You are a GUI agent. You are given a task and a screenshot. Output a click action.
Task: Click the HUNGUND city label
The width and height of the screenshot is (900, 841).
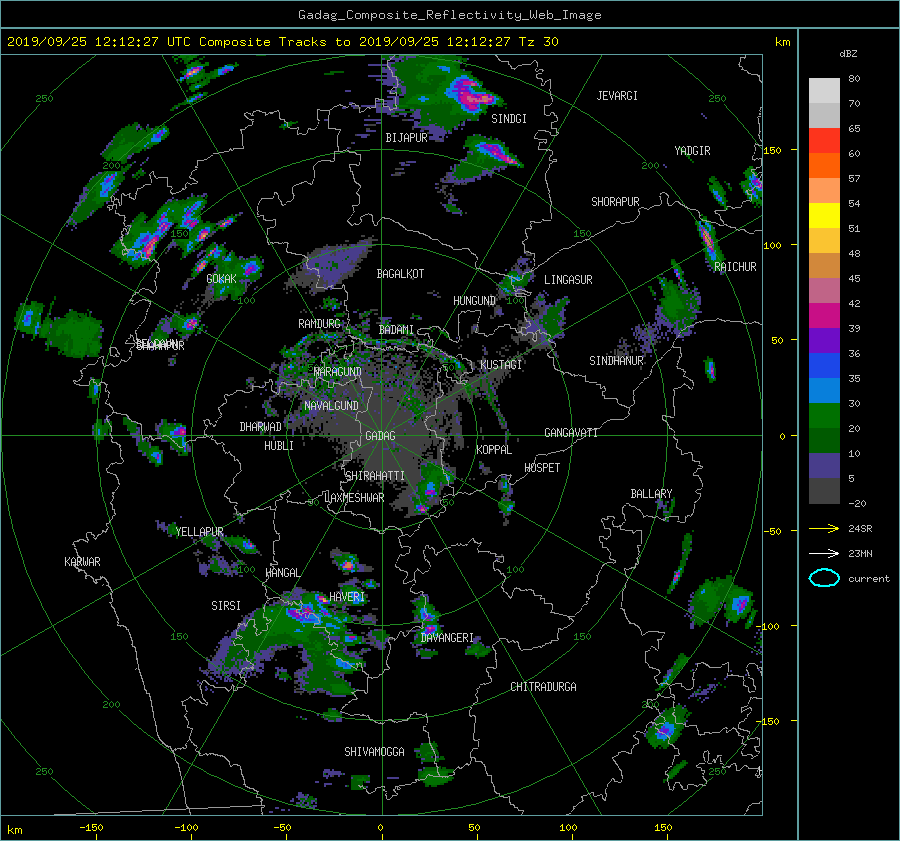point(474,301)
